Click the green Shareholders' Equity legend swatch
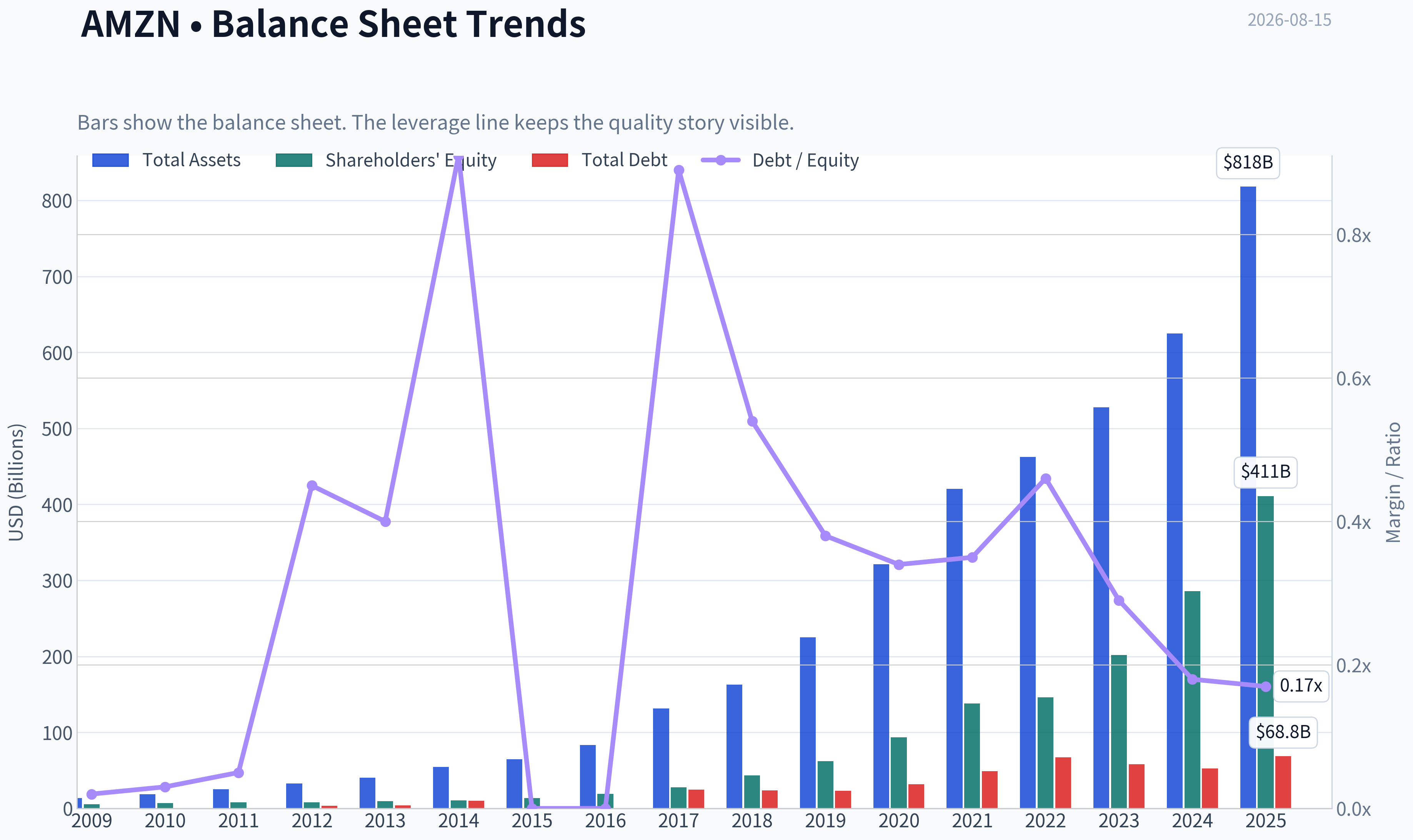Viewport: 1413px width, 840px height. click(294, 160)
